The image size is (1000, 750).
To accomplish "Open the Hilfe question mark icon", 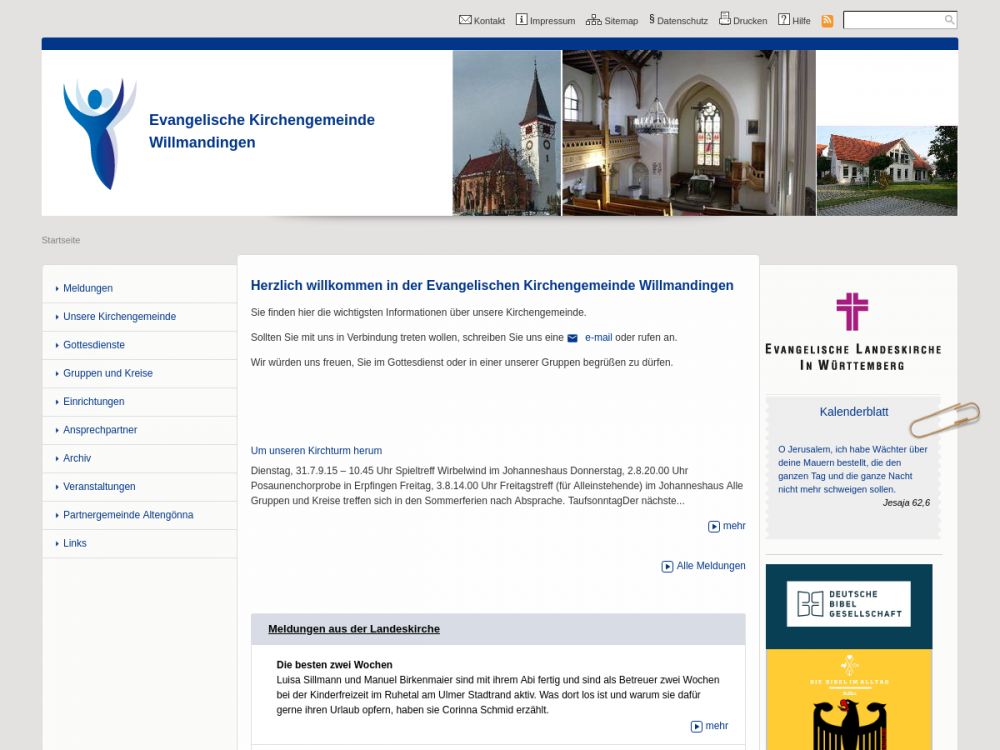I will pos(784,20).
